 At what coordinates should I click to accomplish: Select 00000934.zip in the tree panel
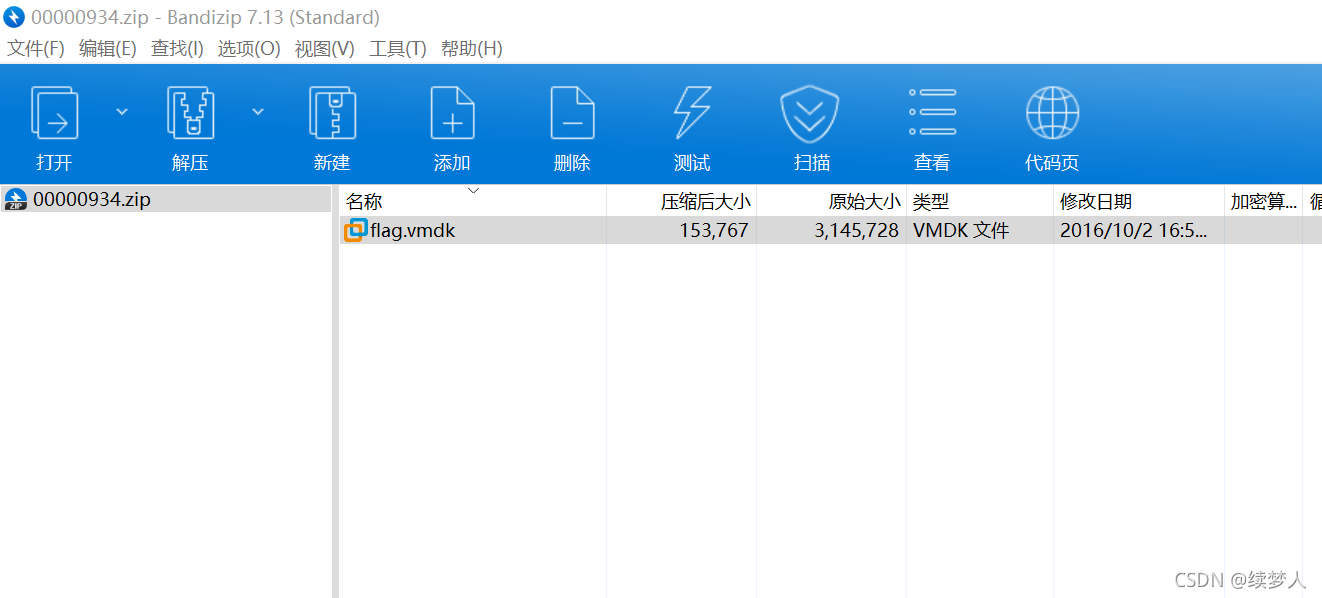[166, 199]
